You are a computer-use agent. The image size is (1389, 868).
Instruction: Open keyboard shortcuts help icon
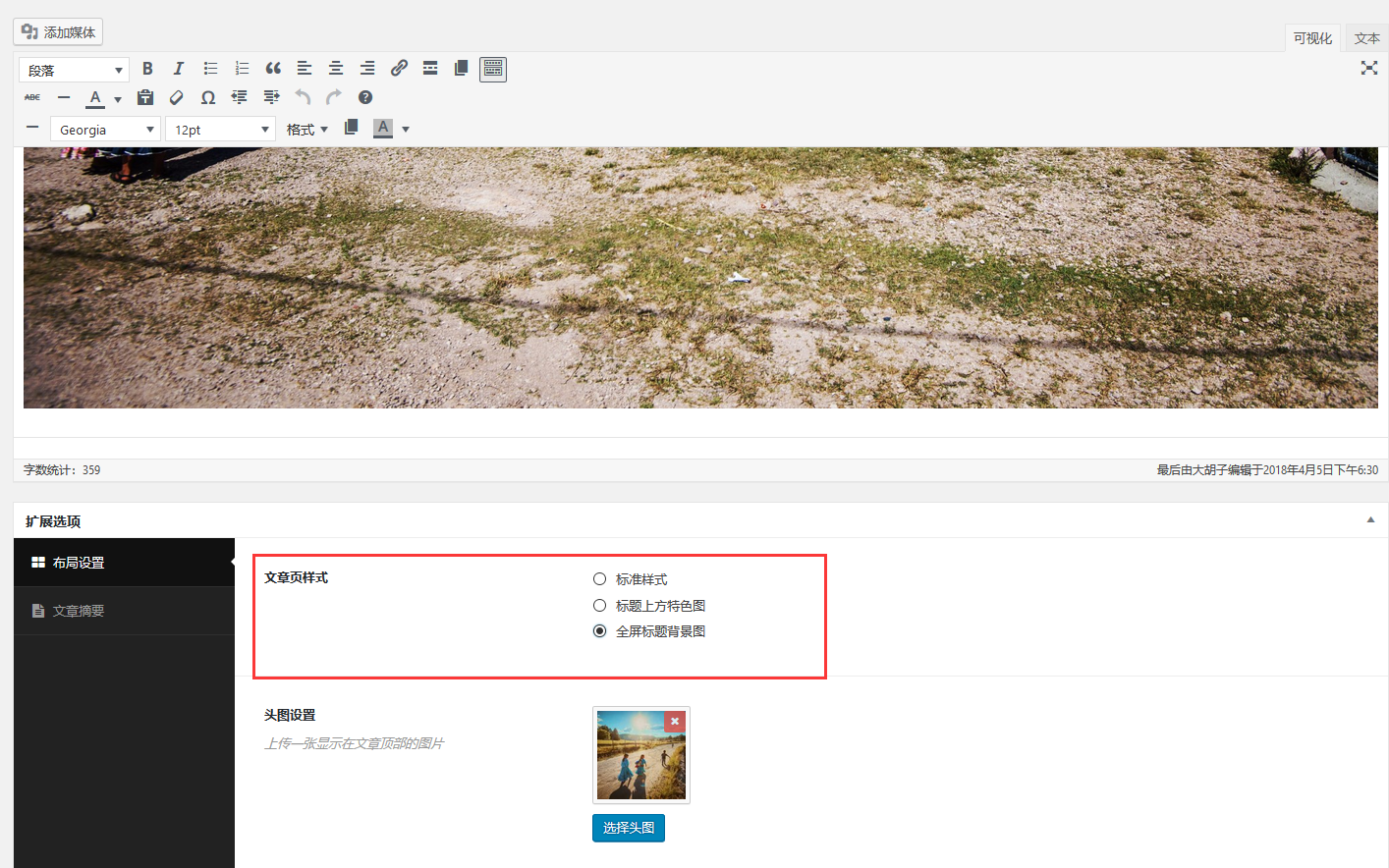click(x=365, y=97)
